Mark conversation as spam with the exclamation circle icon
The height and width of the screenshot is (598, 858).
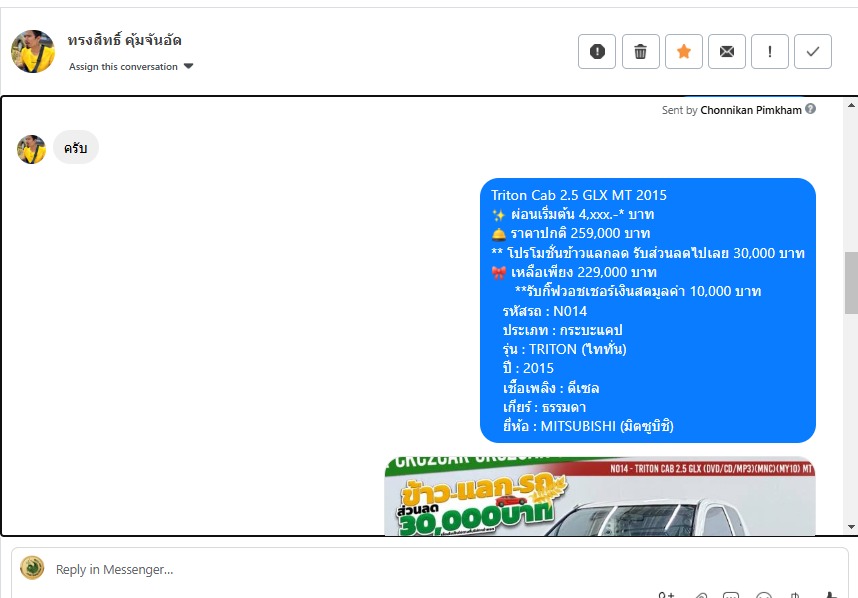597,51
